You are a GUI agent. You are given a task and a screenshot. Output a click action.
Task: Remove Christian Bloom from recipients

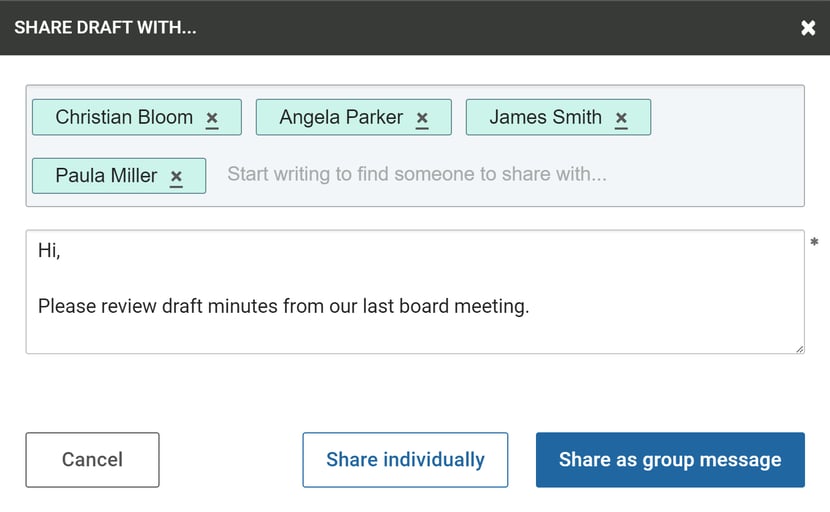click(x=212, y=118)
